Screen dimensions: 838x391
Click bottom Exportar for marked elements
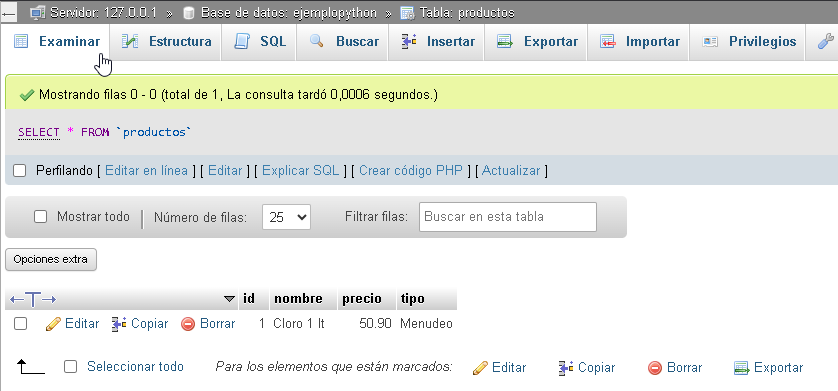778,368
